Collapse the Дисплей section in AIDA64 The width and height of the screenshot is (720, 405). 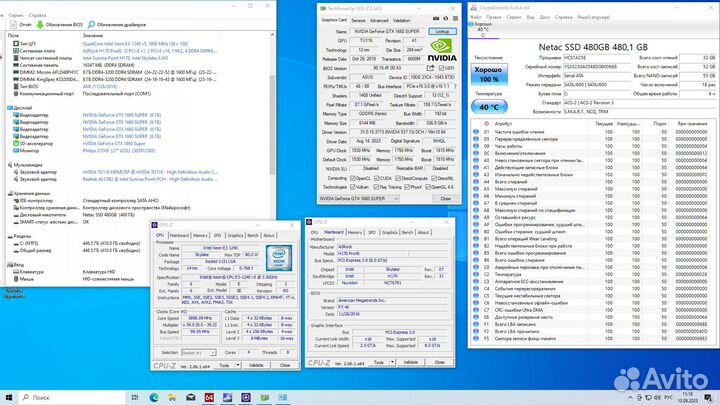[10, 108]
